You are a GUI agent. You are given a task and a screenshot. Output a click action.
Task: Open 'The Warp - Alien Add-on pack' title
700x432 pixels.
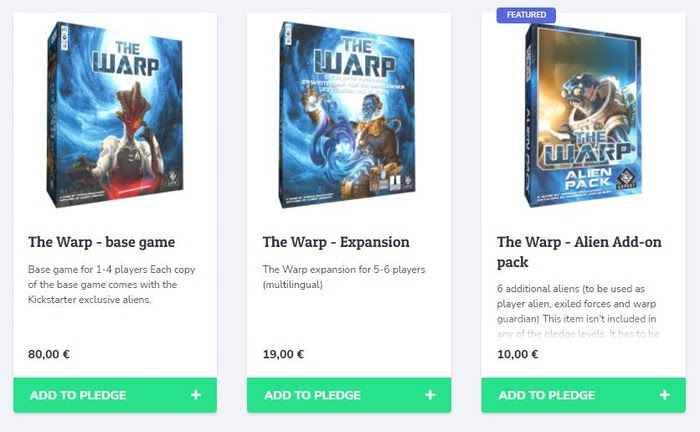click(579, 252)
